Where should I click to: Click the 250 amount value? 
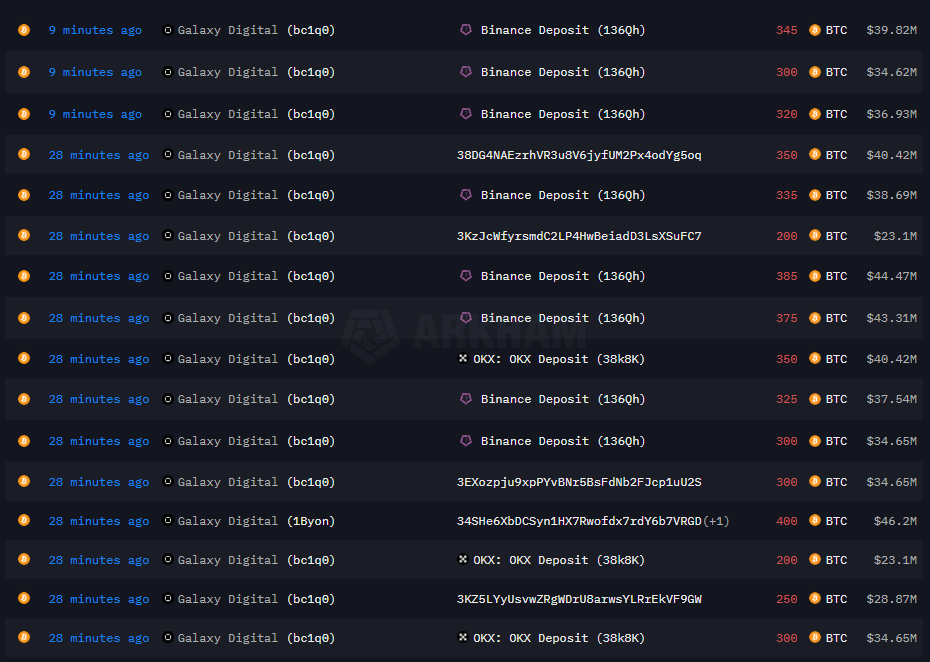point(786,600)
